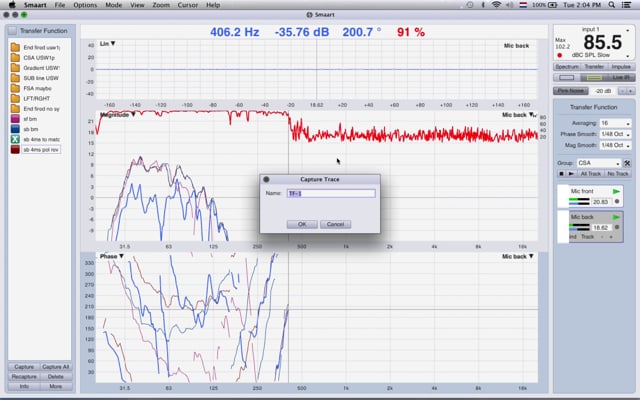Image resolution: width=640 pixels, height=400 pixels.
Task: Confirm capture with the OK button
Action: (301, 224)
